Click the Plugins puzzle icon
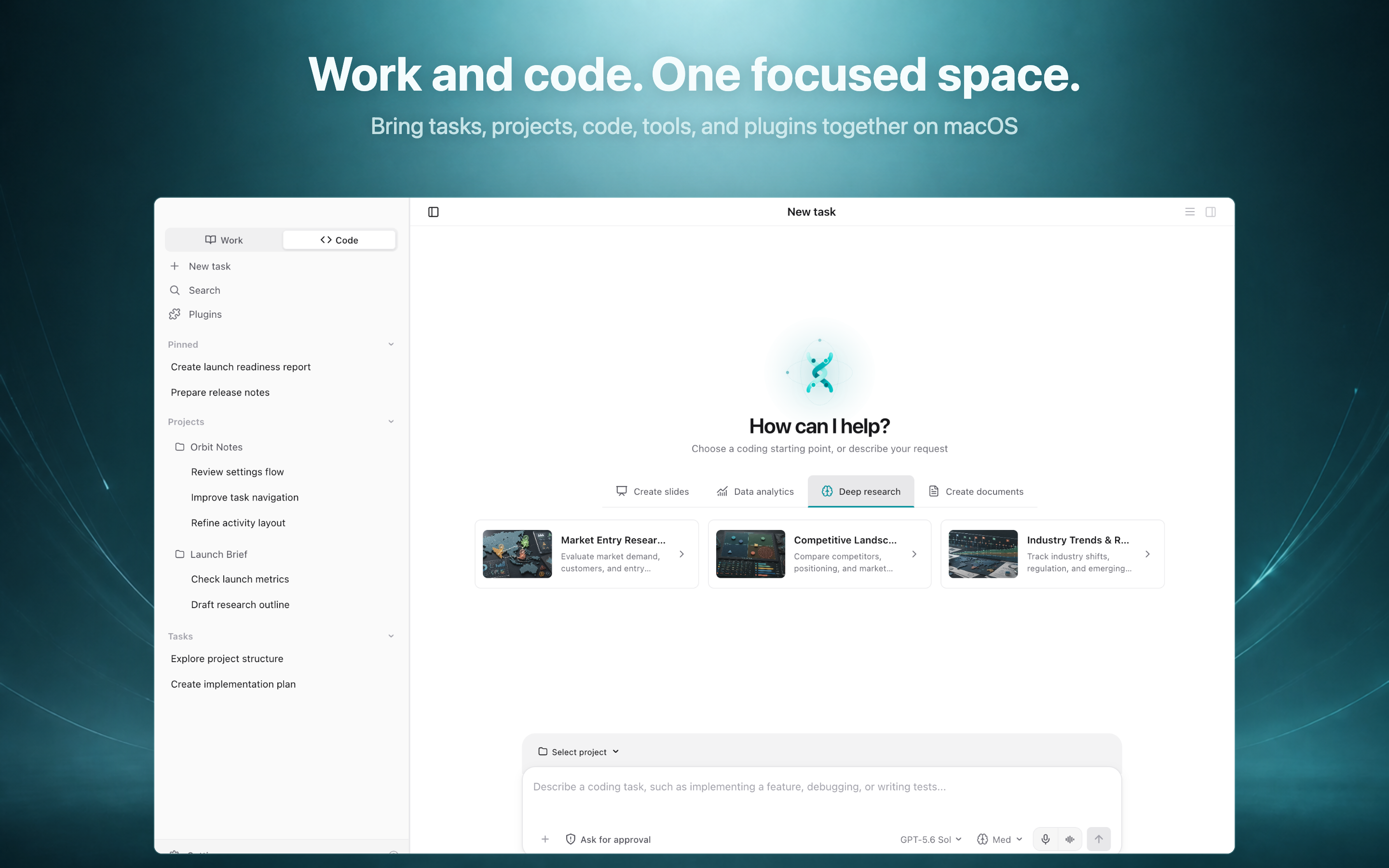Viewport: 1389px width, 868px height. coord(175,314)
